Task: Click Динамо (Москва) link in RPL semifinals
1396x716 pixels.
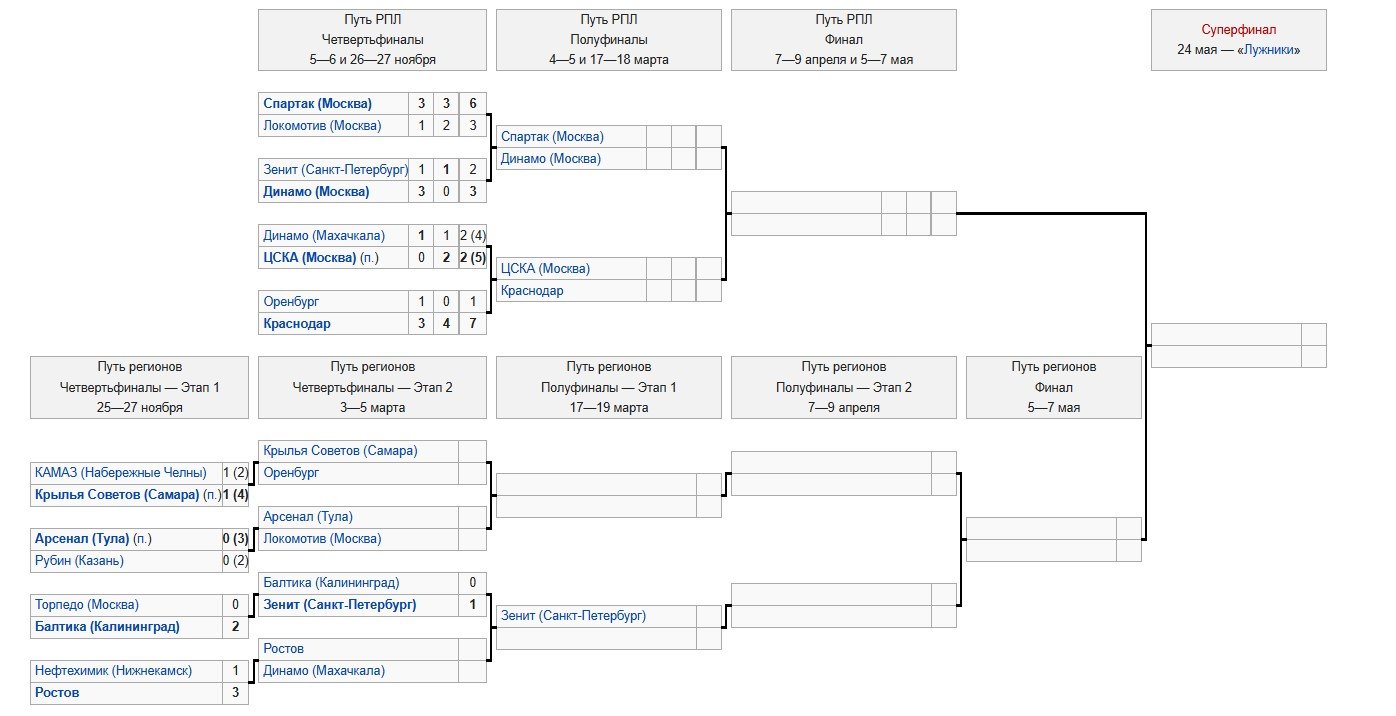Action: point(550,159)
